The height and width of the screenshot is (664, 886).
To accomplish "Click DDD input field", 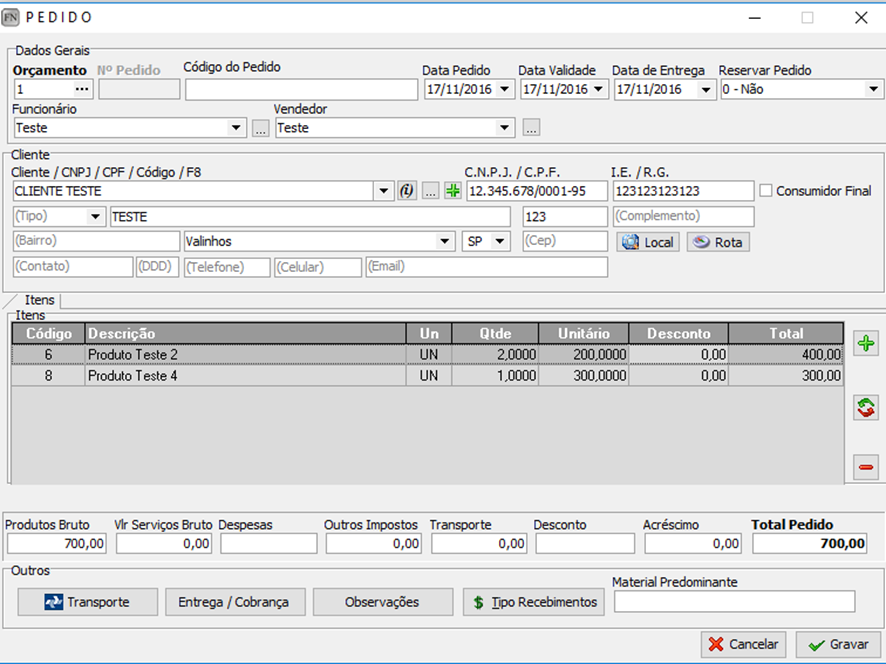I will point(157,267).
